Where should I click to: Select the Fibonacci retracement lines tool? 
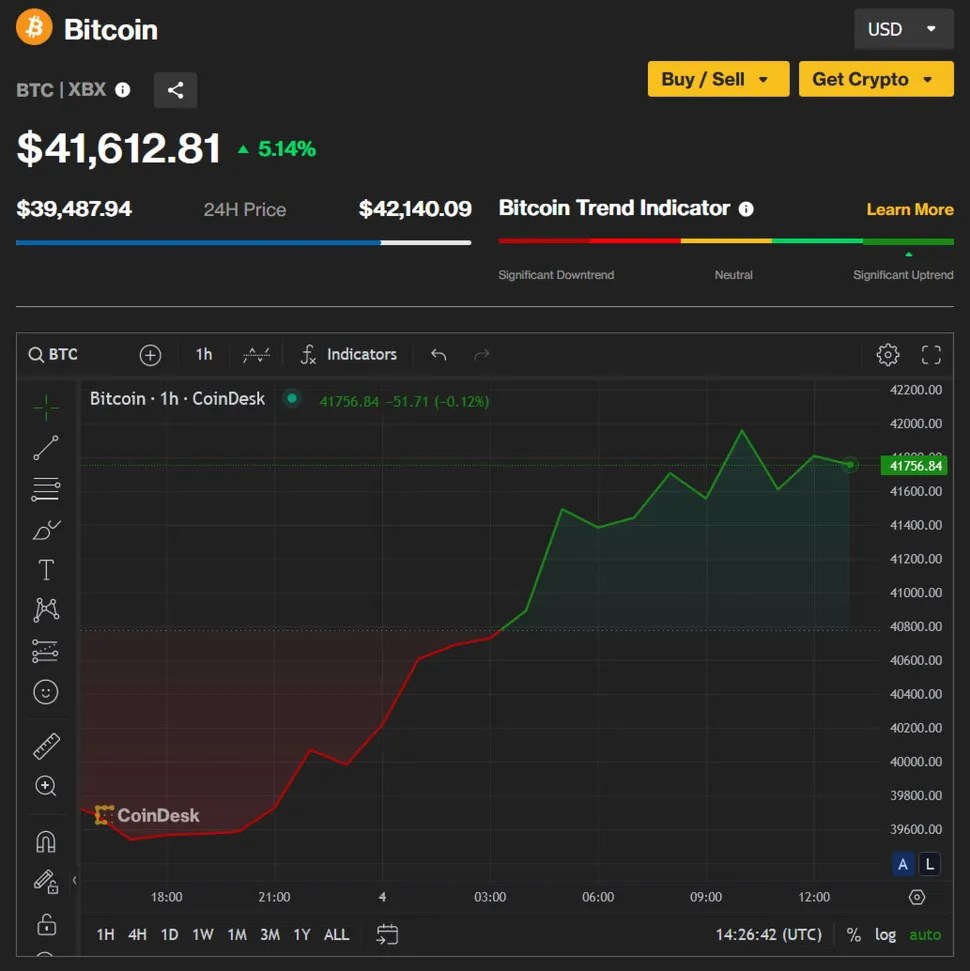(46, 489)
